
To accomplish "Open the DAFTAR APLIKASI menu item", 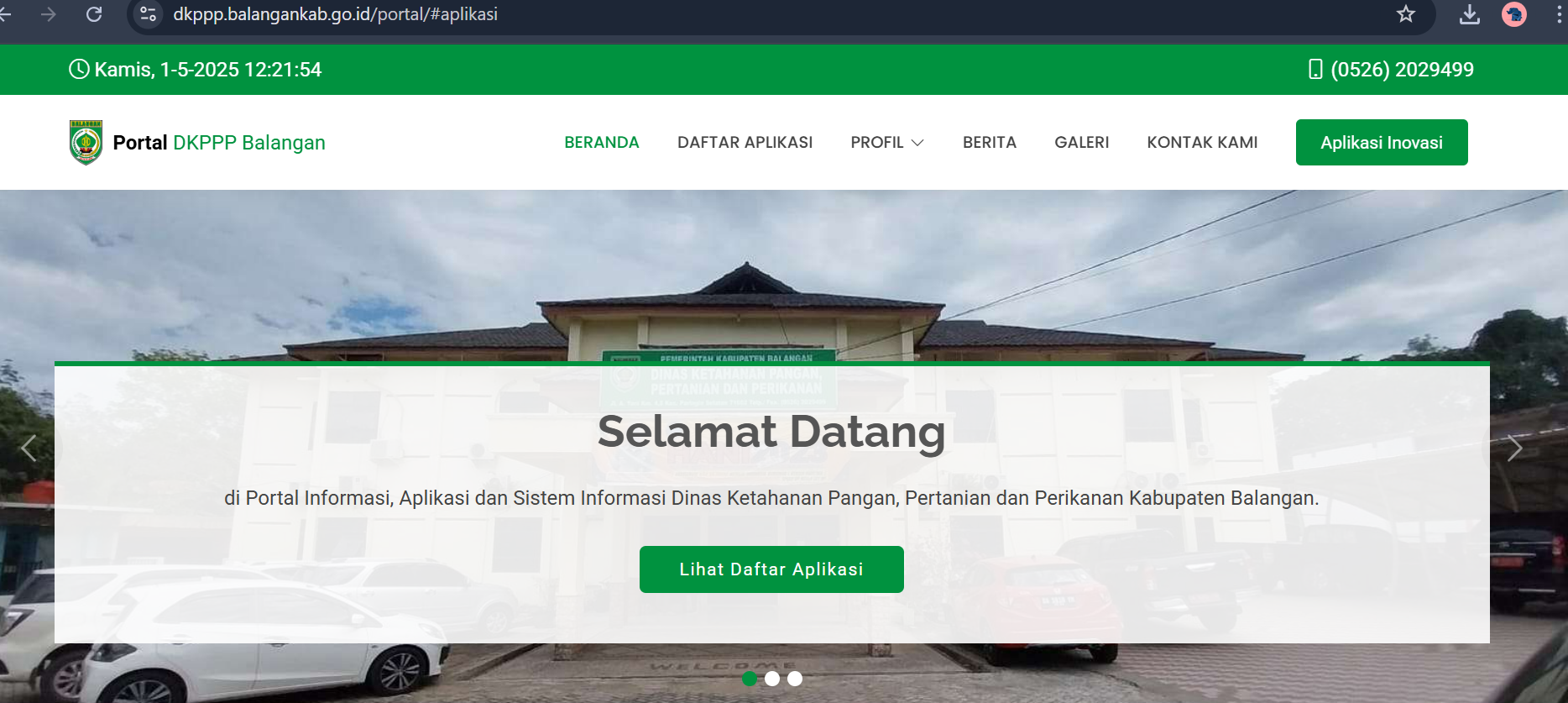I will (x=745, y=143).
